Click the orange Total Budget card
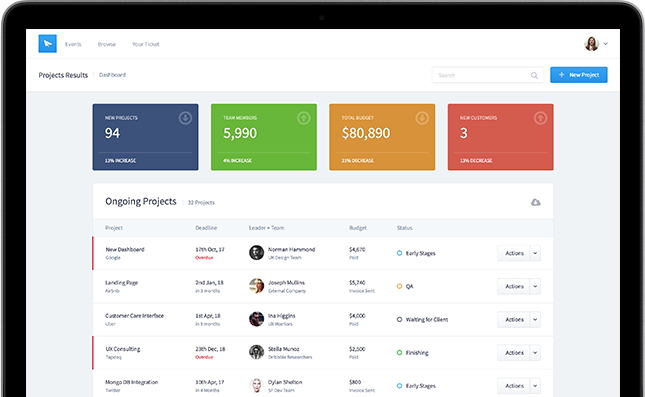 pos(382,137)
